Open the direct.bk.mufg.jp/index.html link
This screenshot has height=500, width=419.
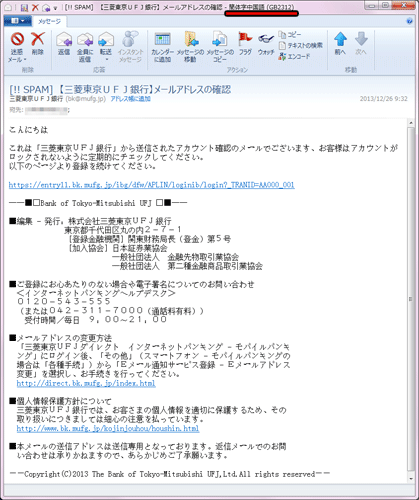coord(86,383)
